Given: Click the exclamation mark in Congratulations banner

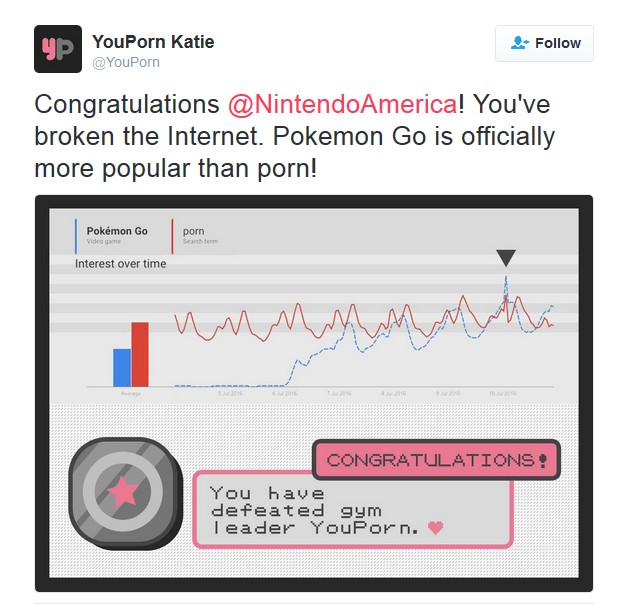Looking at the screenshot, I should [543, 461].
